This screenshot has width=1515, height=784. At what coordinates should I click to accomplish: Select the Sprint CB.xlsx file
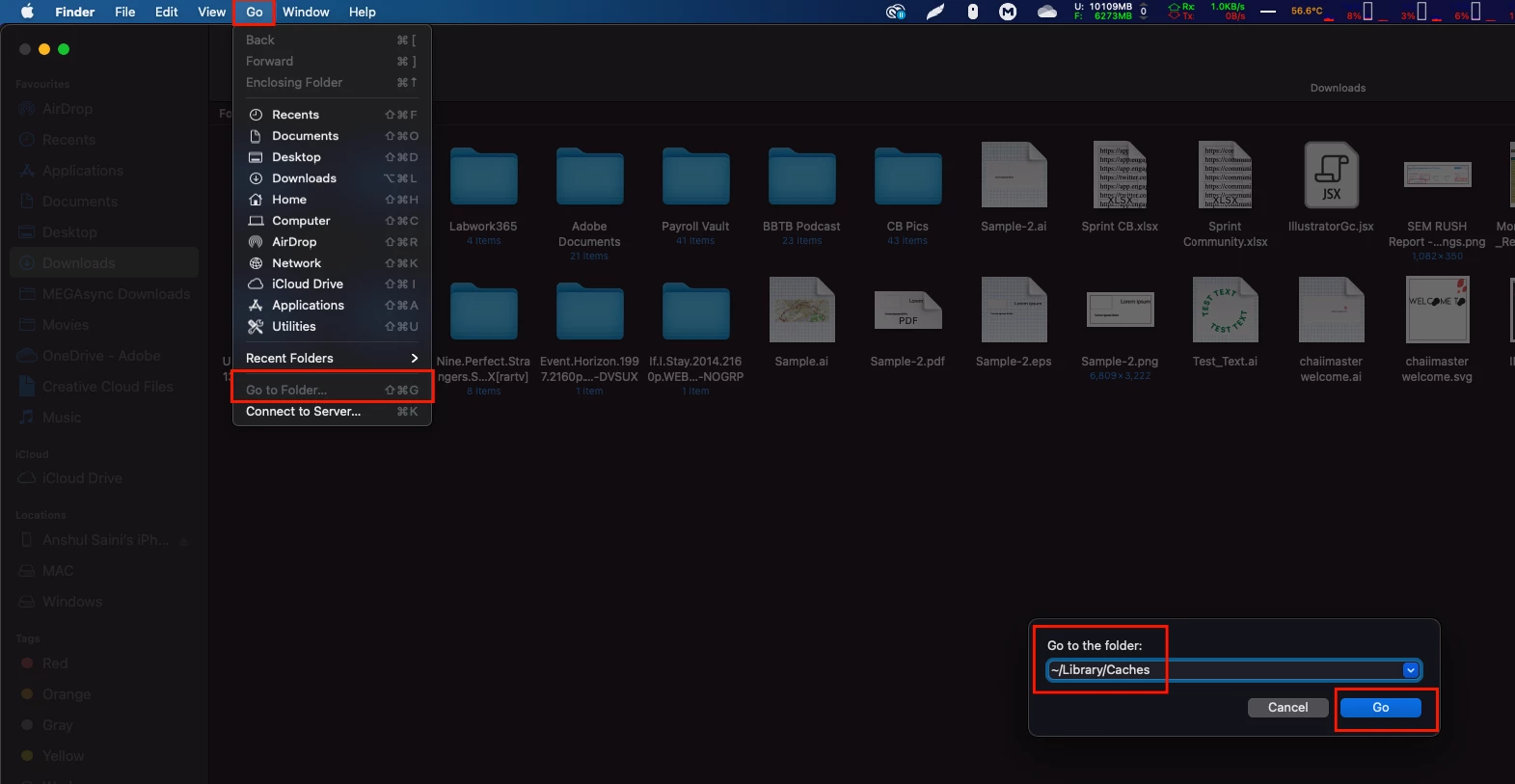click(x=1120, y=185)
